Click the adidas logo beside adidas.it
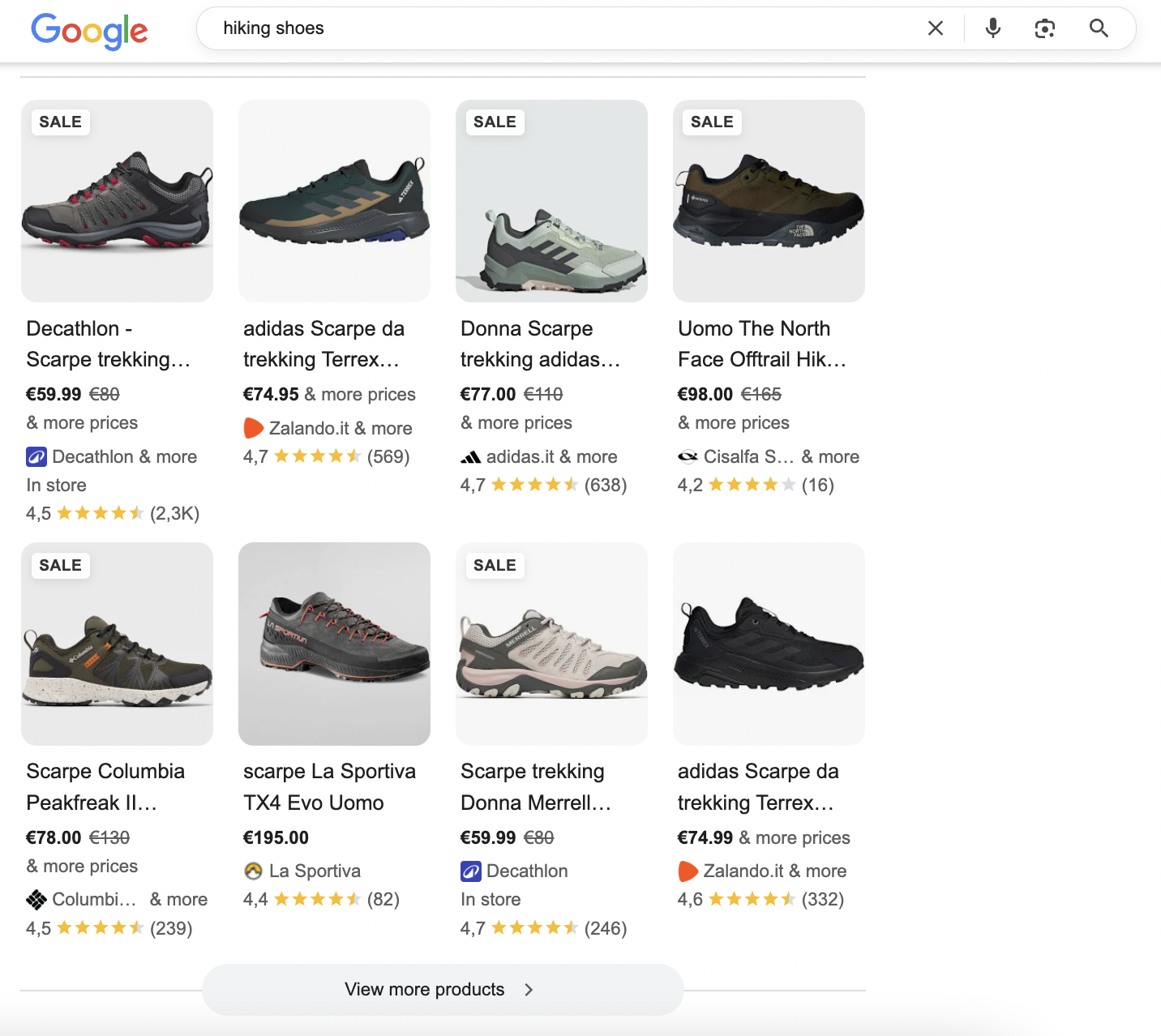The width and height of the screenshot is (1161, 1036). click(470, 457)
